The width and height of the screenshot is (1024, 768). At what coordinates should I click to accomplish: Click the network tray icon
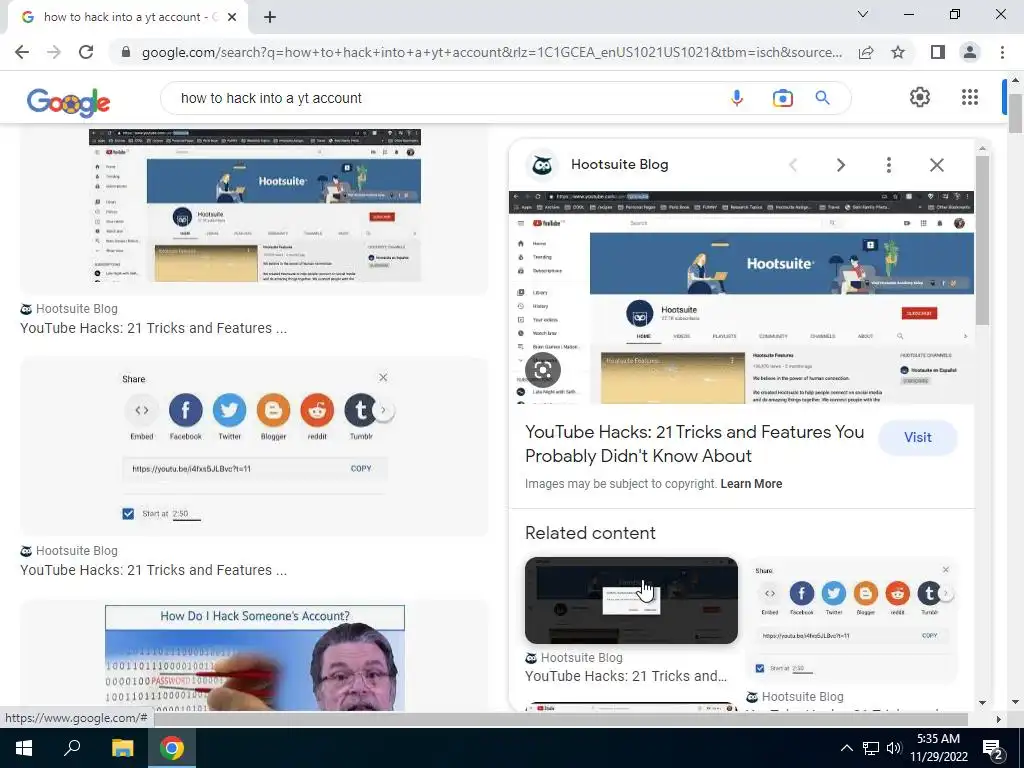[871, 748]
